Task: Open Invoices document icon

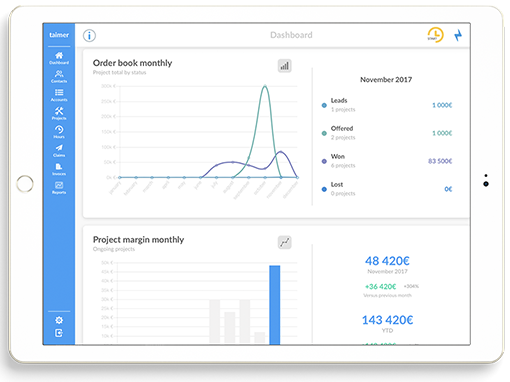Action: [59, 169]
